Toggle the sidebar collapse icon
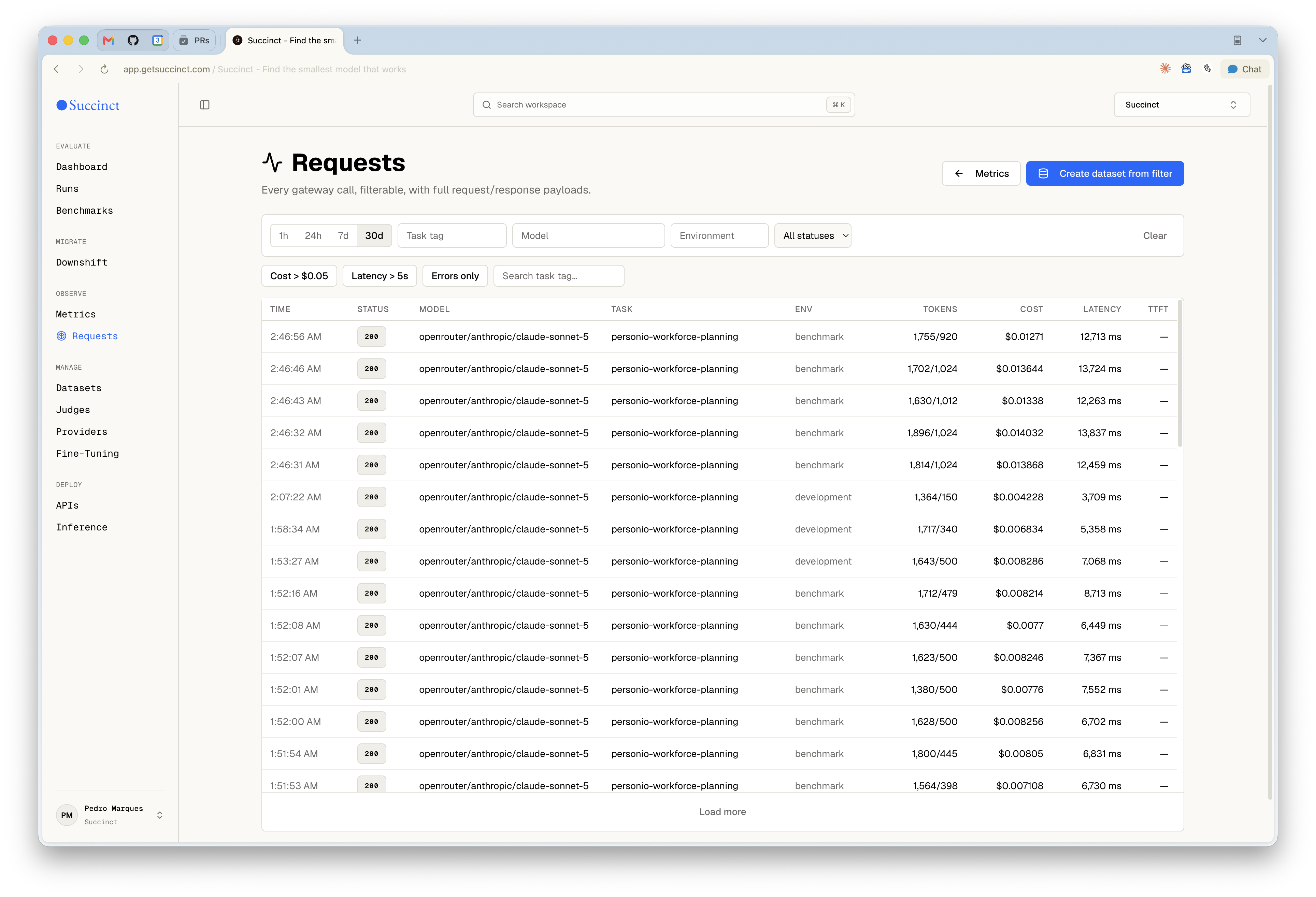 pyautogui.click(x=205, y=105)
